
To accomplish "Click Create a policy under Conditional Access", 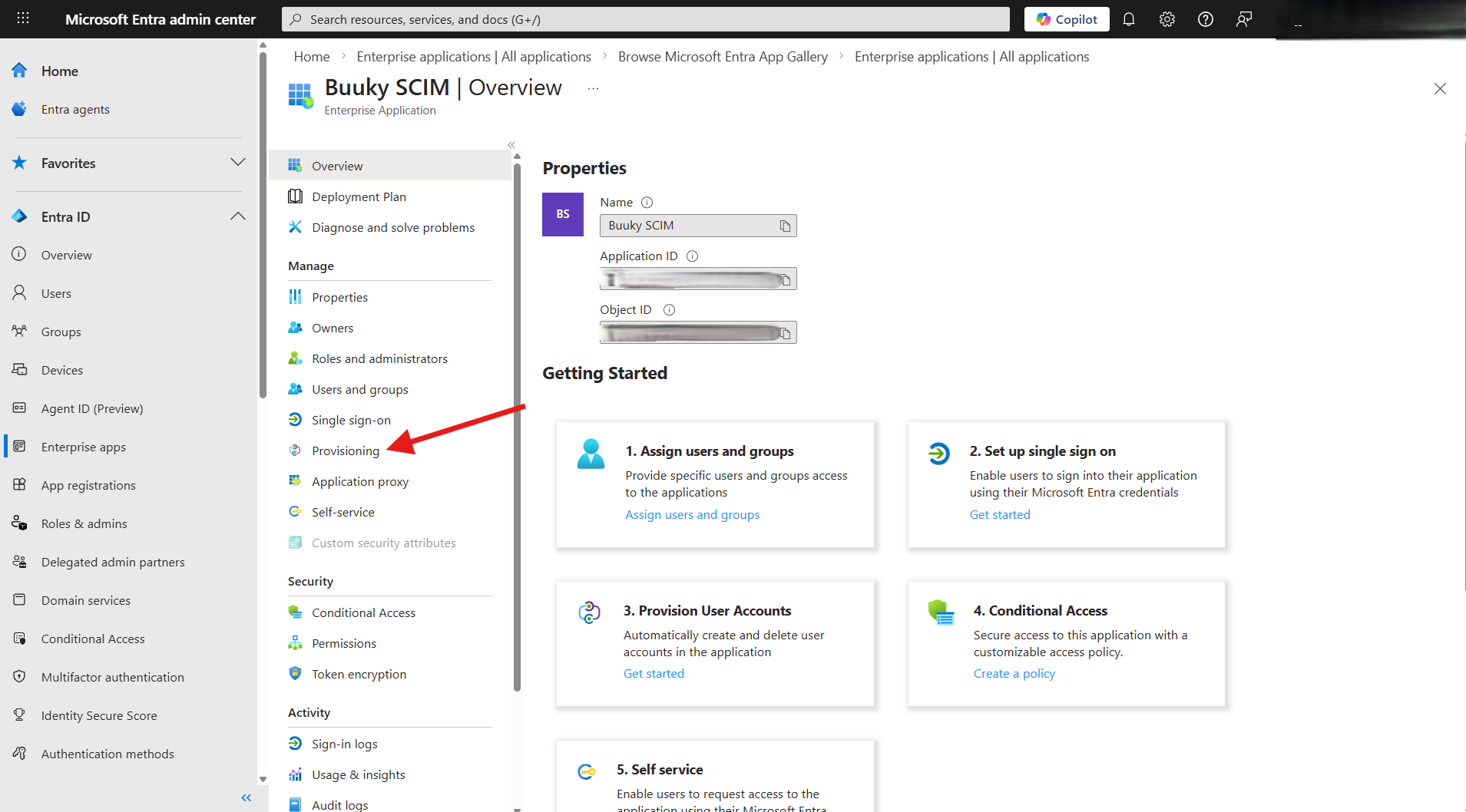I will coord(1014,673).
